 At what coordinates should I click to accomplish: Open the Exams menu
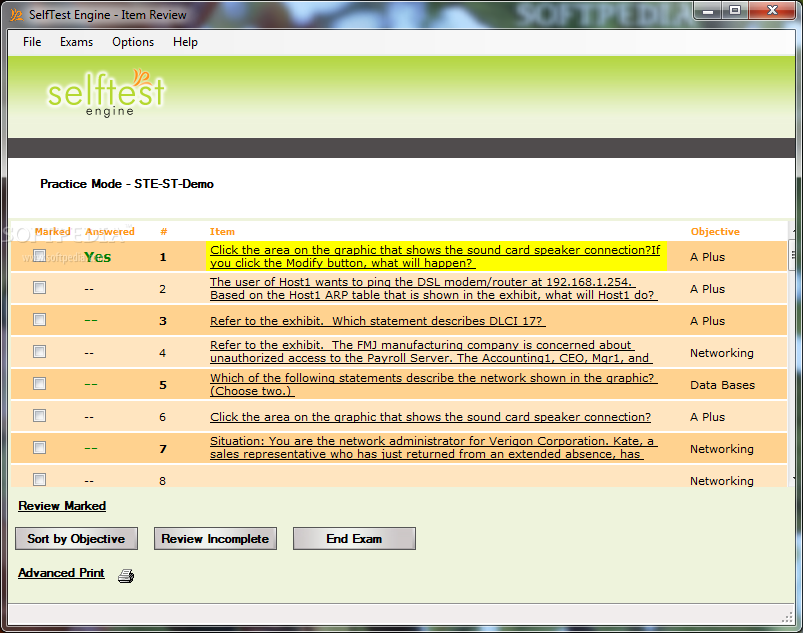pos(76,42)
